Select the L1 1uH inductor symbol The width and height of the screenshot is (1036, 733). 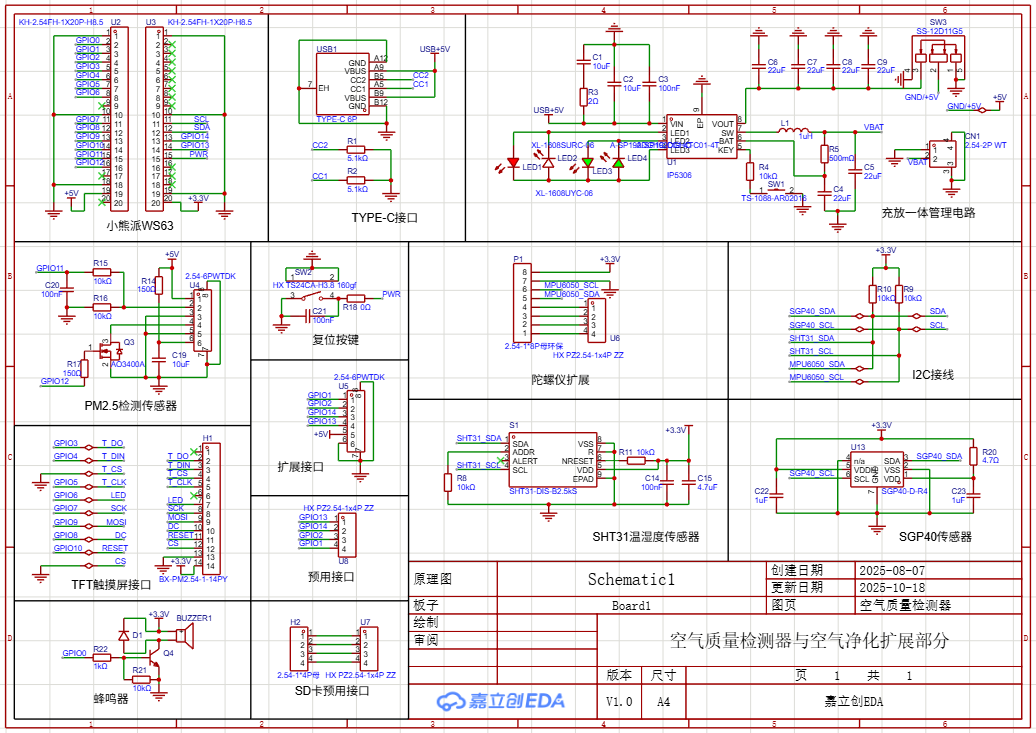coord(795,131)
